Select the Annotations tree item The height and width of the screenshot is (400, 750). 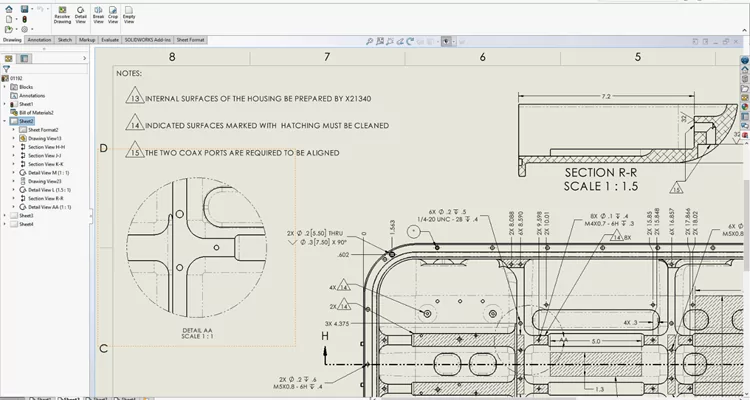[x=27, y=95]
